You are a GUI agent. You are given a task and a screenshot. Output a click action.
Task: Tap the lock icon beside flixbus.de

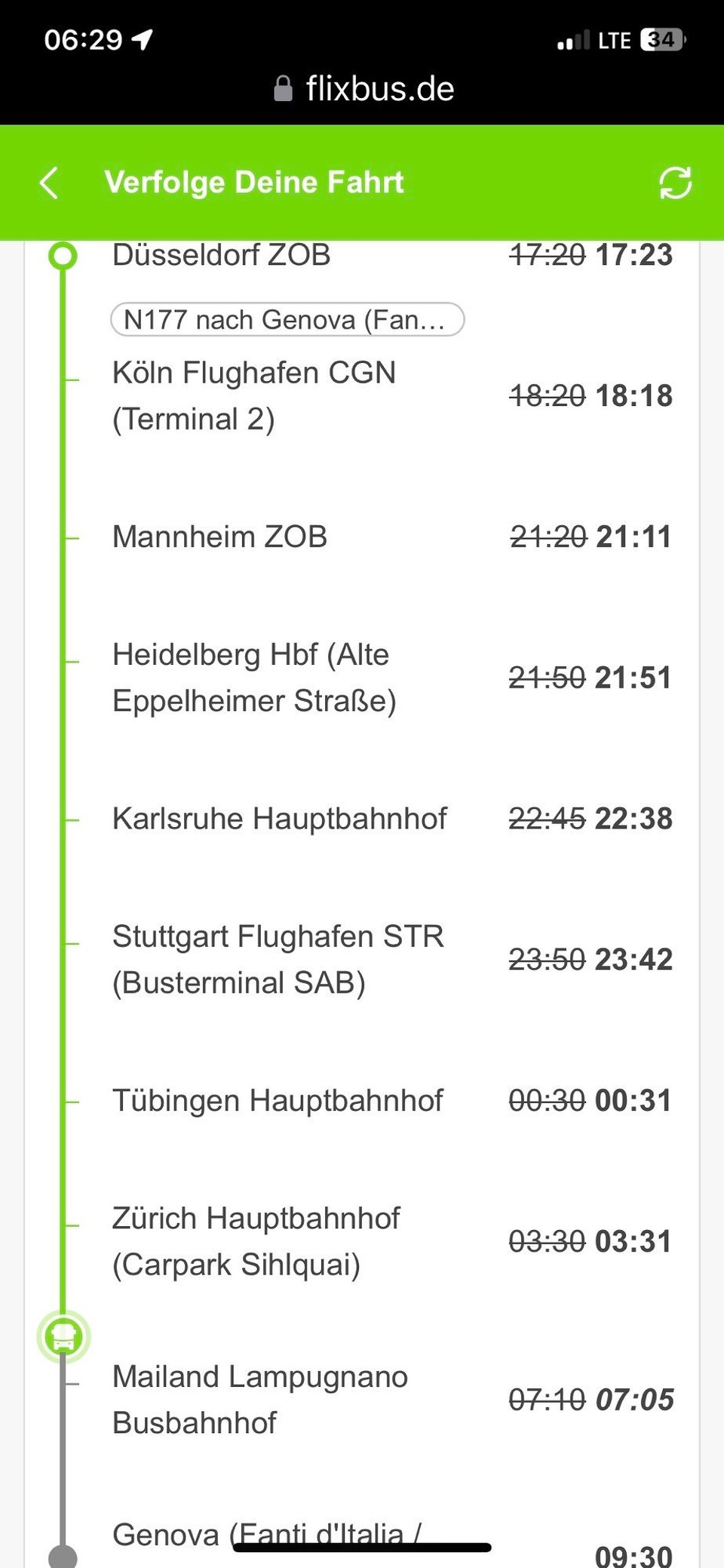point(283,88)
